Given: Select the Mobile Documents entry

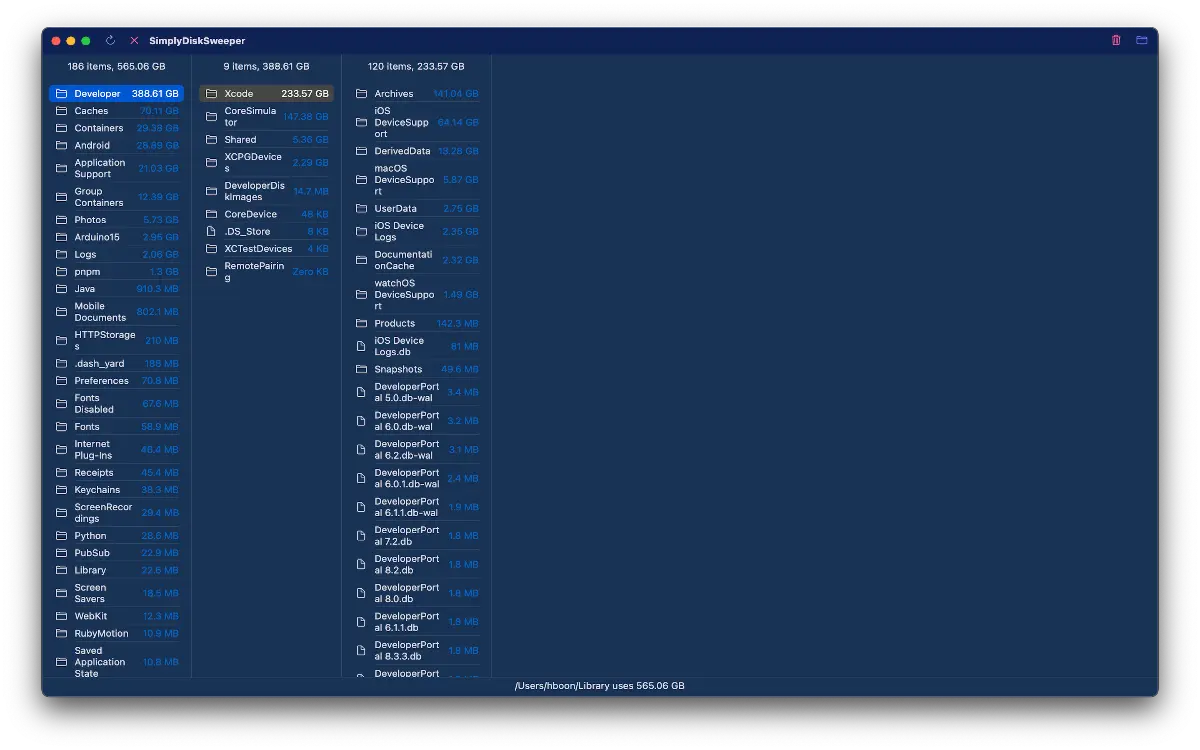Looking at the screenshot, I should click(116, 312).
